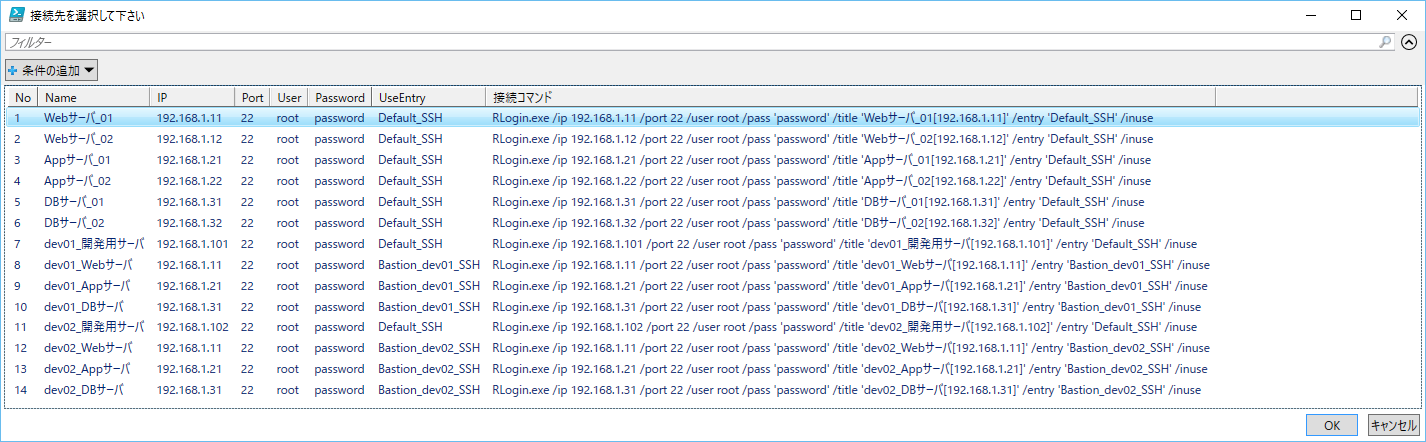Sort by the No column header
The width and height of the screenshot is (1426, 442).
22,98
